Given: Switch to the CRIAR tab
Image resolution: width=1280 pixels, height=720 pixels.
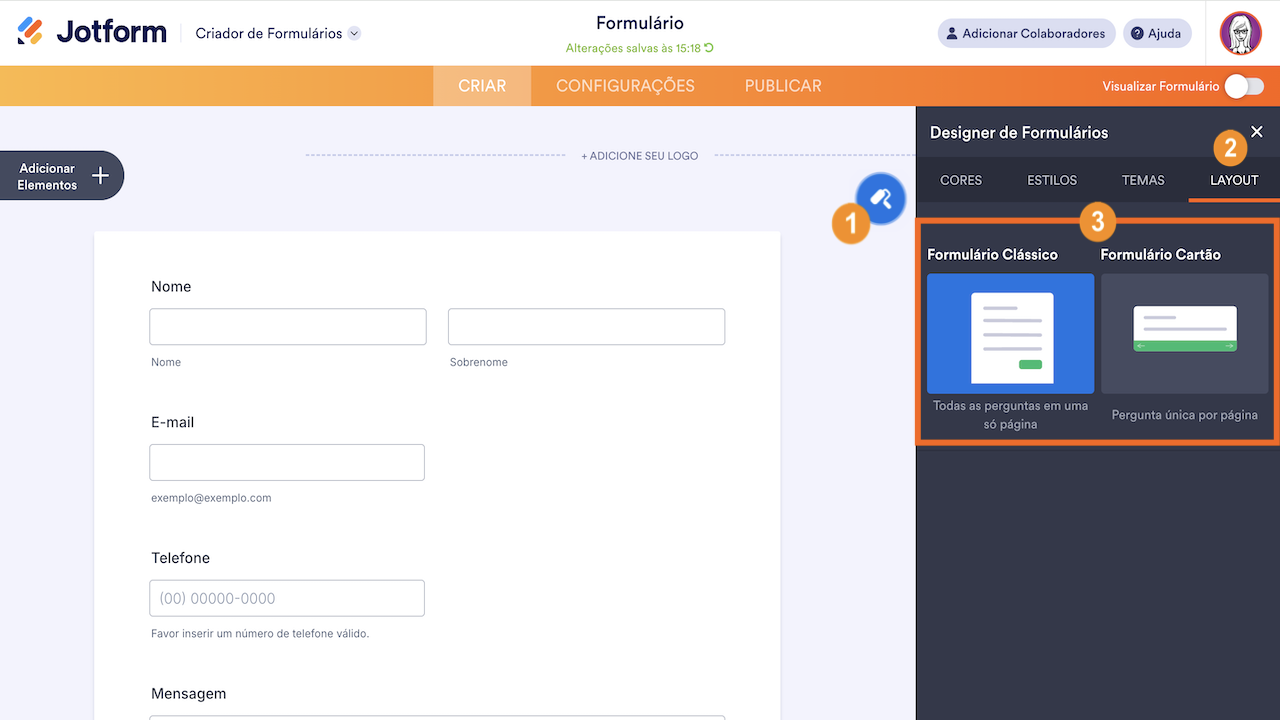Looking at the screenshot, I should point(482,86).
